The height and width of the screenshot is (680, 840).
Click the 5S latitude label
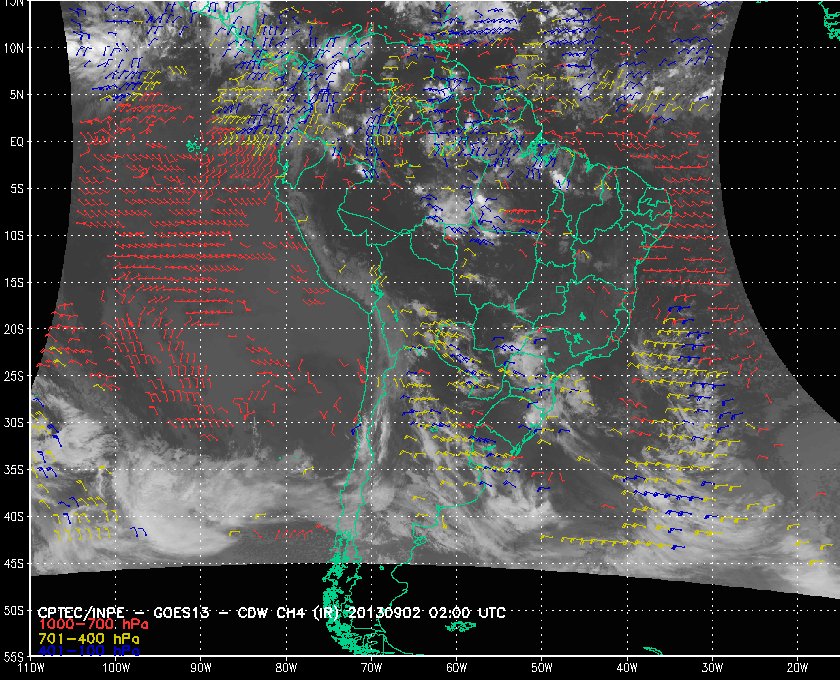pyautogui.click(x=17, y=189)
